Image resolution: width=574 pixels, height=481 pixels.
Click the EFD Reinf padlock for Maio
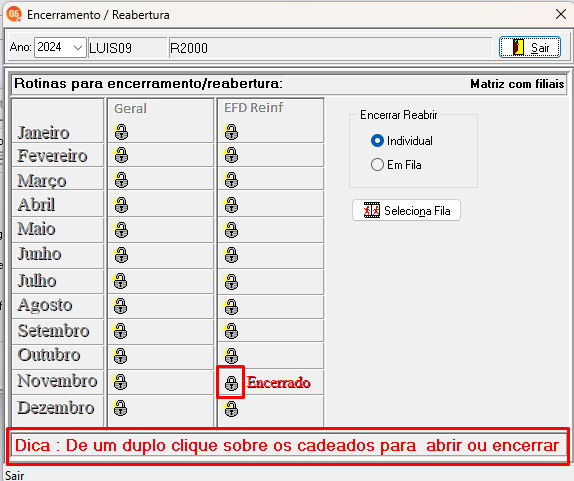click(231, 230)
